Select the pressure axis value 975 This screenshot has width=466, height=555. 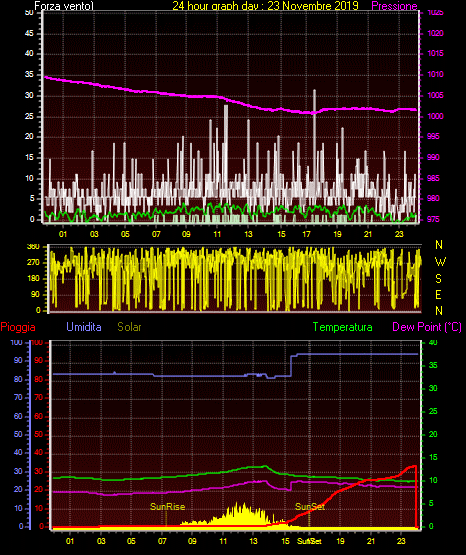[433, 219]
